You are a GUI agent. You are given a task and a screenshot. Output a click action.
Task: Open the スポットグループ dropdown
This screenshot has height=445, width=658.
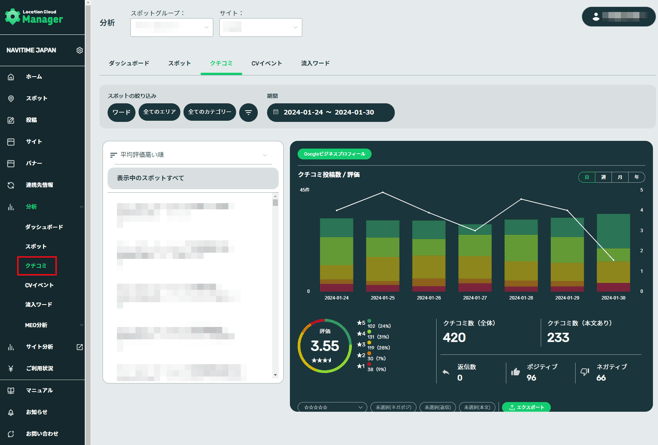172,27
